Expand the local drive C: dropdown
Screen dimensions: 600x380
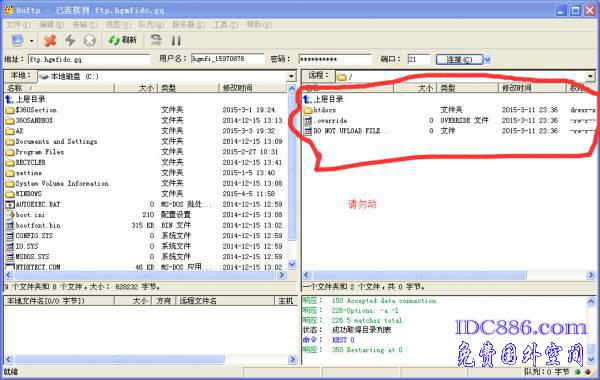[x=292, y=76]
